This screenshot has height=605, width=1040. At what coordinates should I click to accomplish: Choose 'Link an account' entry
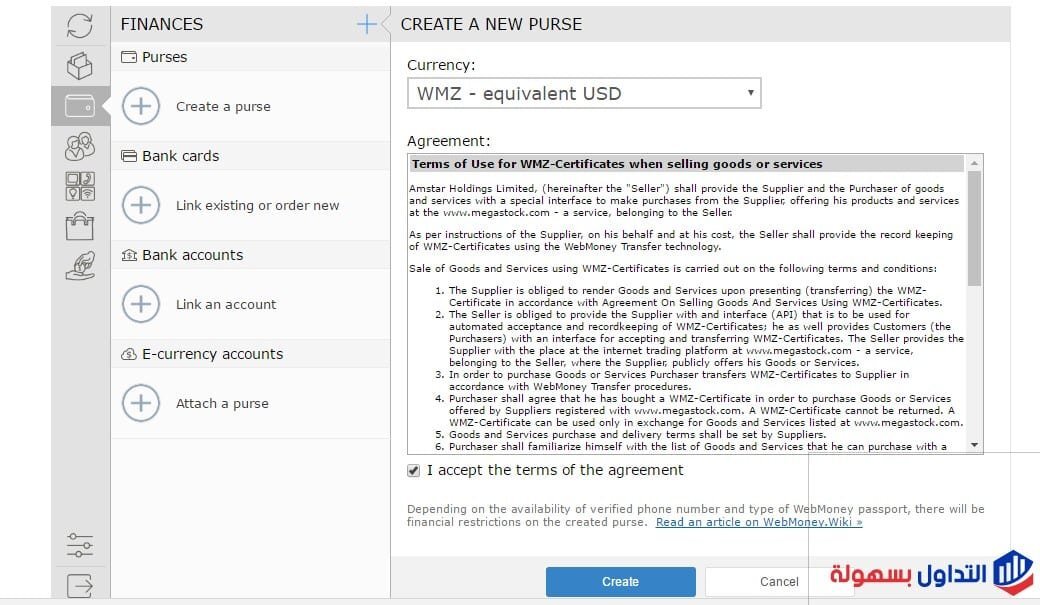point(226,305)
